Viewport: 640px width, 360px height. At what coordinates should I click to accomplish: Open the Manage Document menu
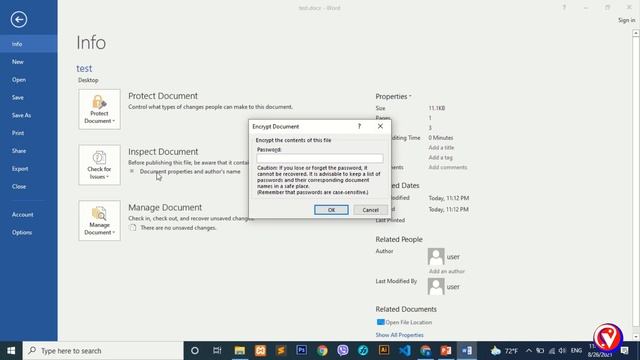tap(99, 220)
